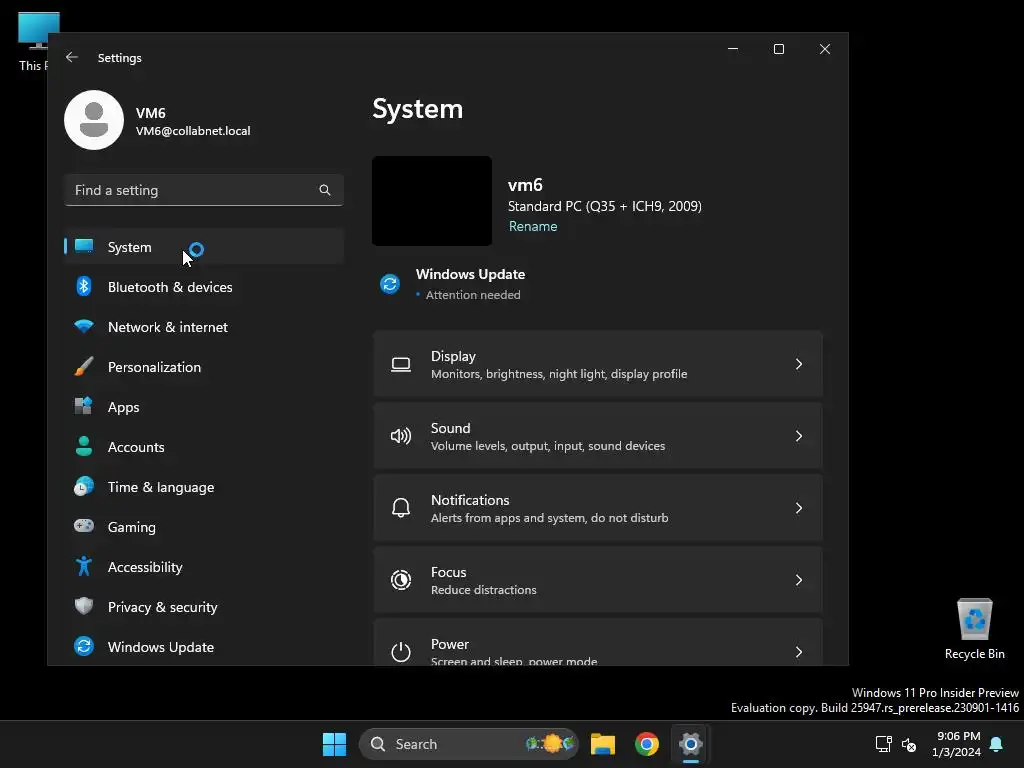Navigate to the Privacy & security label
Viewport: 1024px width, 768px height.
tap(163, 607)
